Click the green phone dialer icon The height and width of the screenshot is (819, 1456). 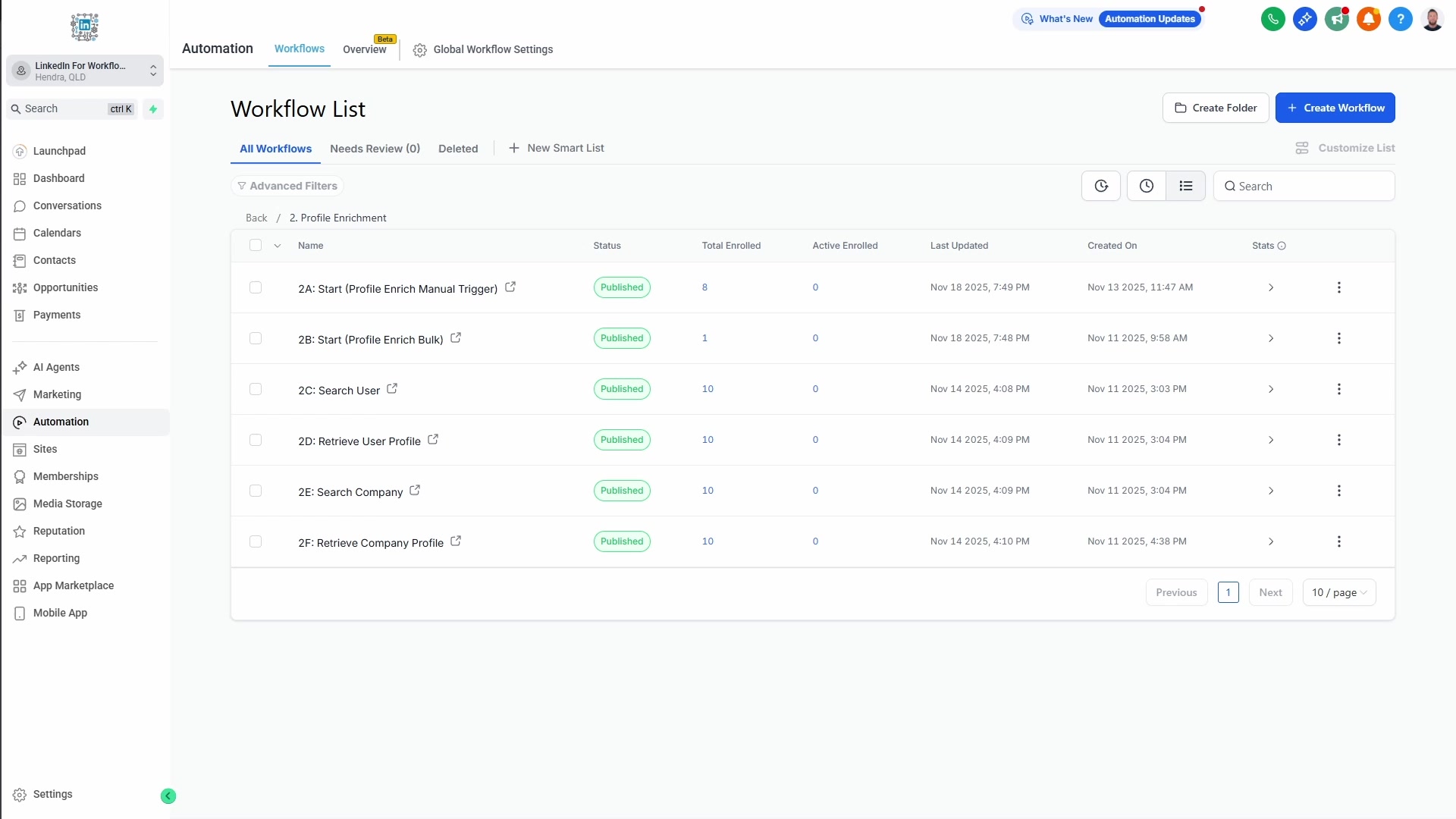click(x=1272, y=19)
